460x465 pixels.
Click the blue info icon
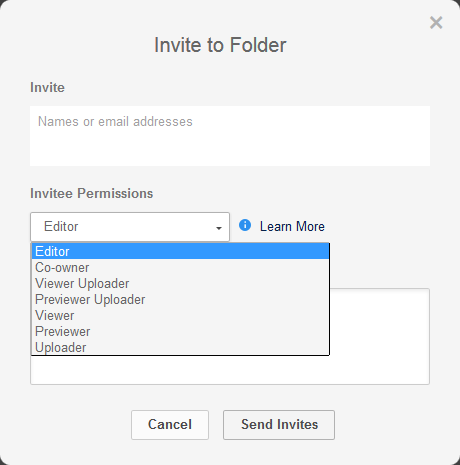tap(245, 225)
